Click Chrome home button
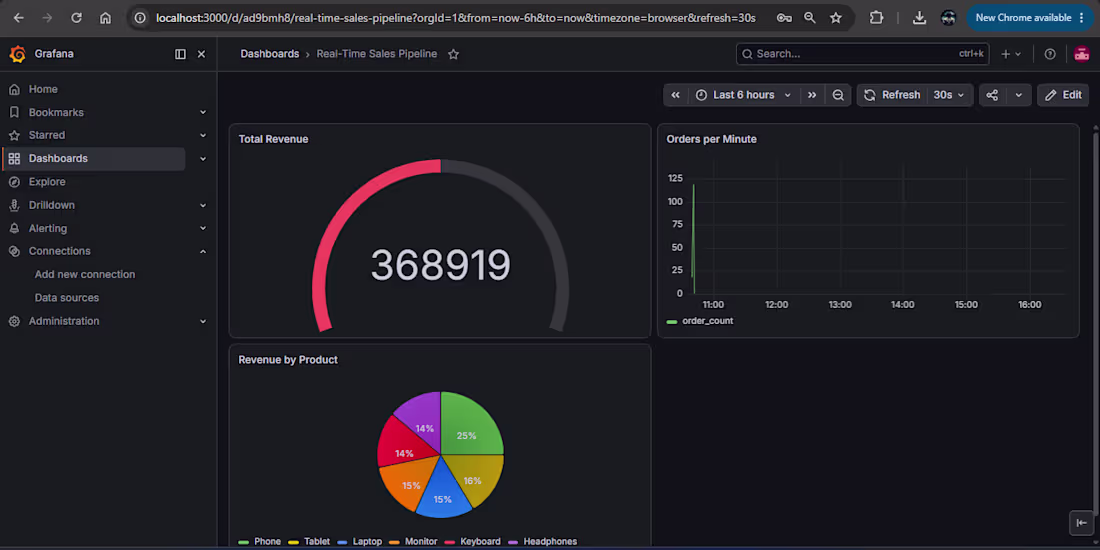The image size is (1100, 550). (105, 18)
